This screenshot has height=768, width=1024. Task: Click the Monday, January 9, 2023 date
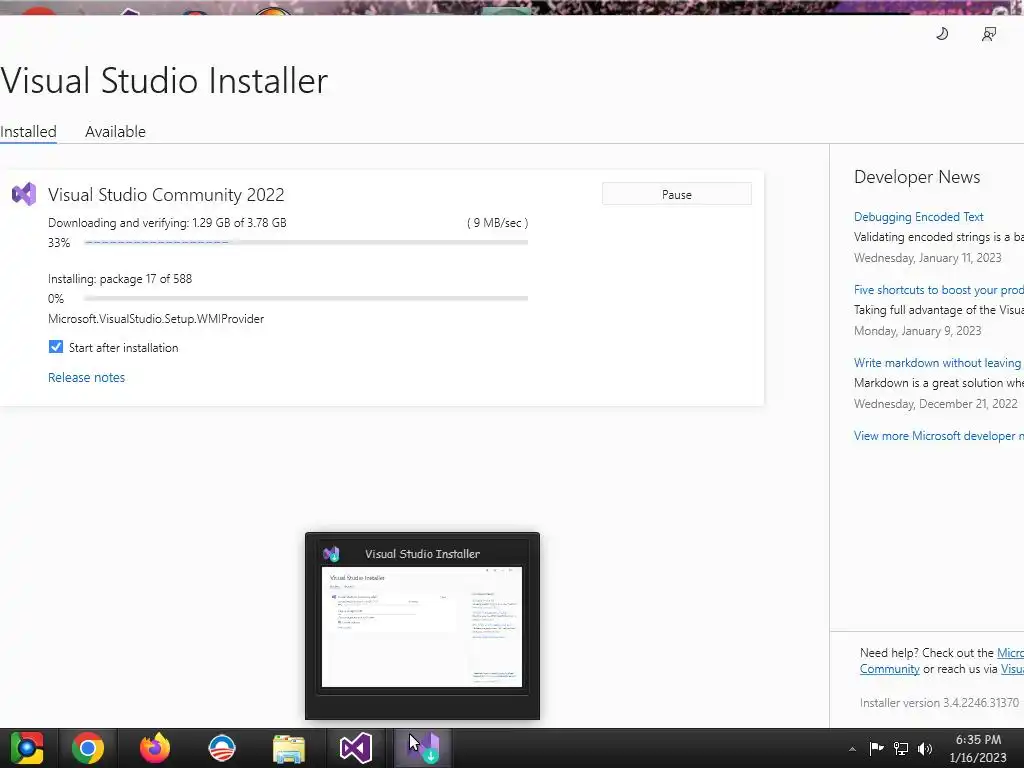[x=918, y=331]
